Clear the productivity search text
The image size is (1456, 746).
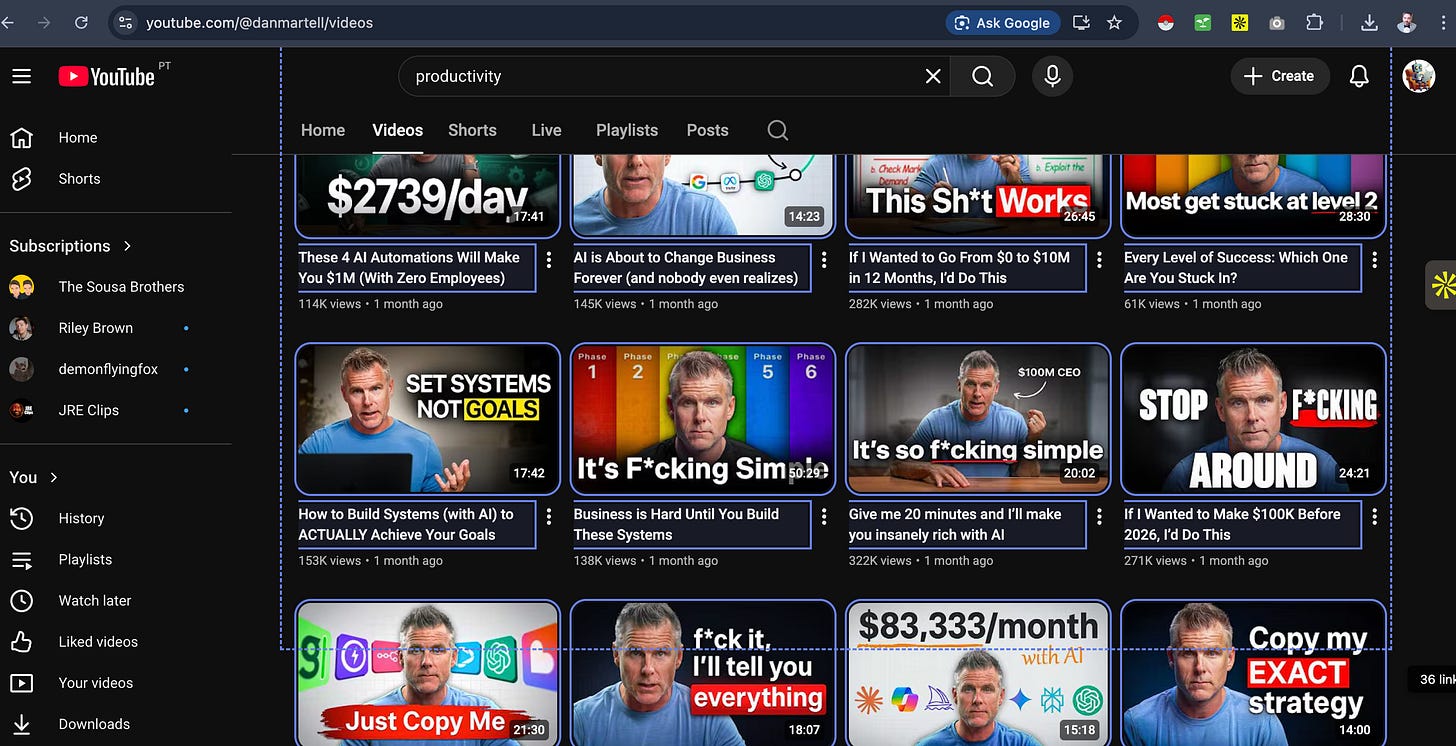click(933, 76)
